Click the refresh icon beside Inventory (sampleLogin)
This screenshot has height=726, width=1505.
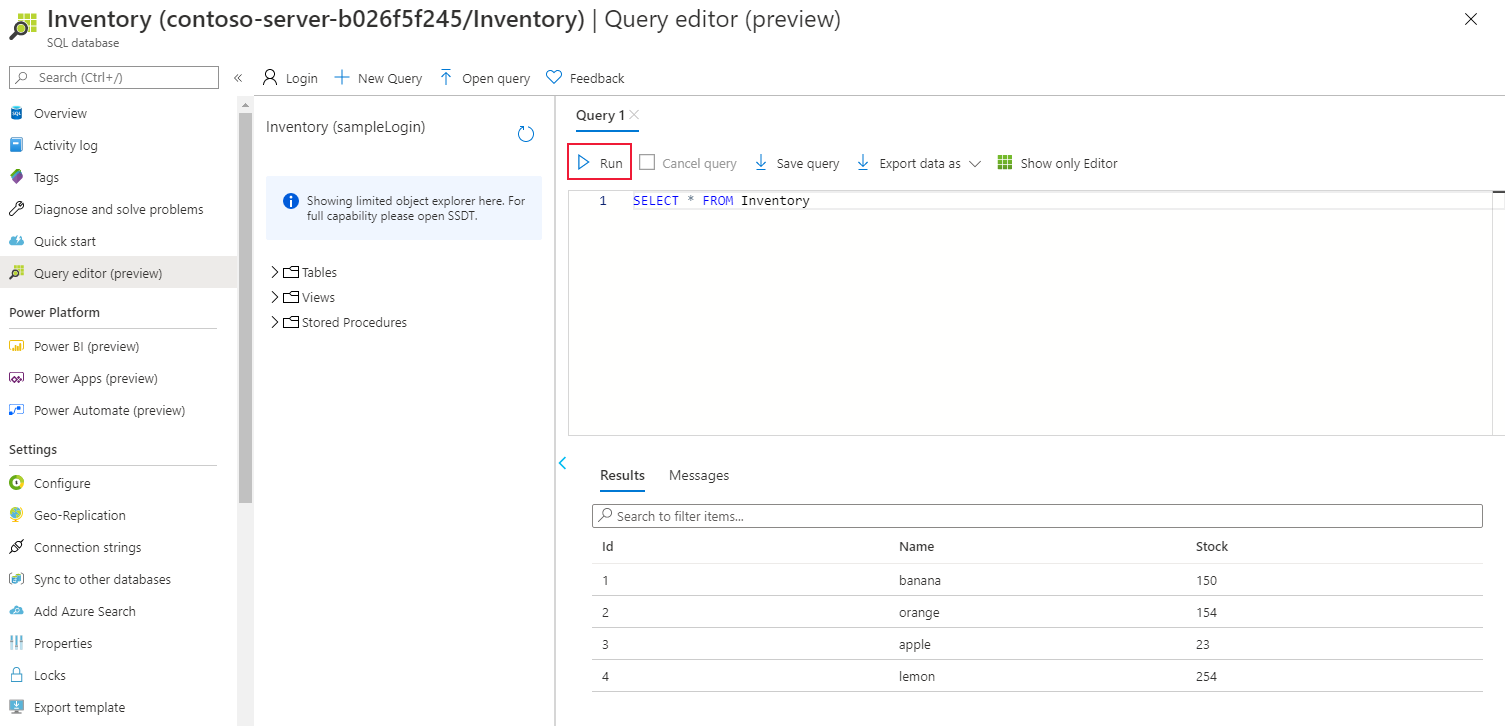click(x=525, y=133)
